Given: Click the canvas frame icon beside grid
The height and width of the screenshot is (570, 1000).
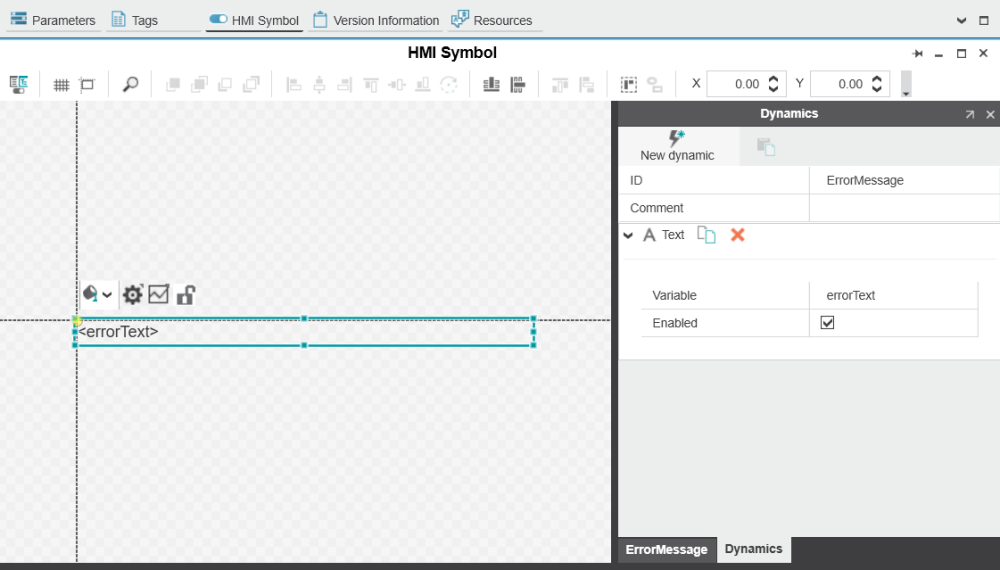Looking at the screenshot, I should pos(87,85).
